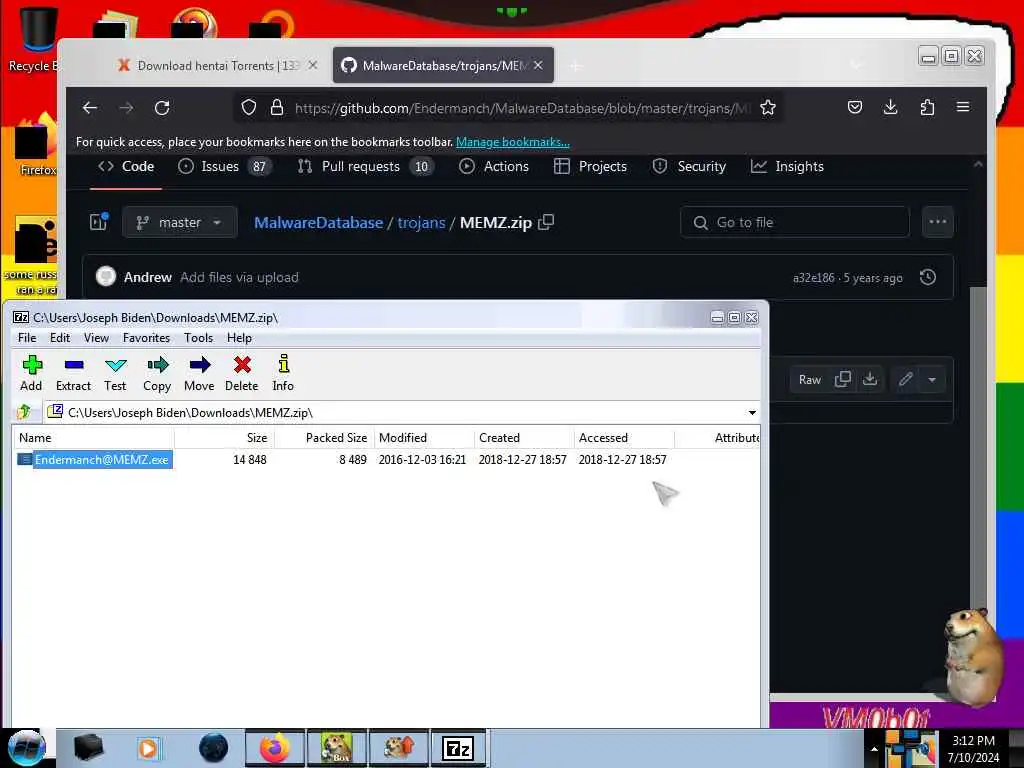Viewport: 1024px width, 768px height.
Task: Expand the master branch dropdown
Action: tap(180, 223)
